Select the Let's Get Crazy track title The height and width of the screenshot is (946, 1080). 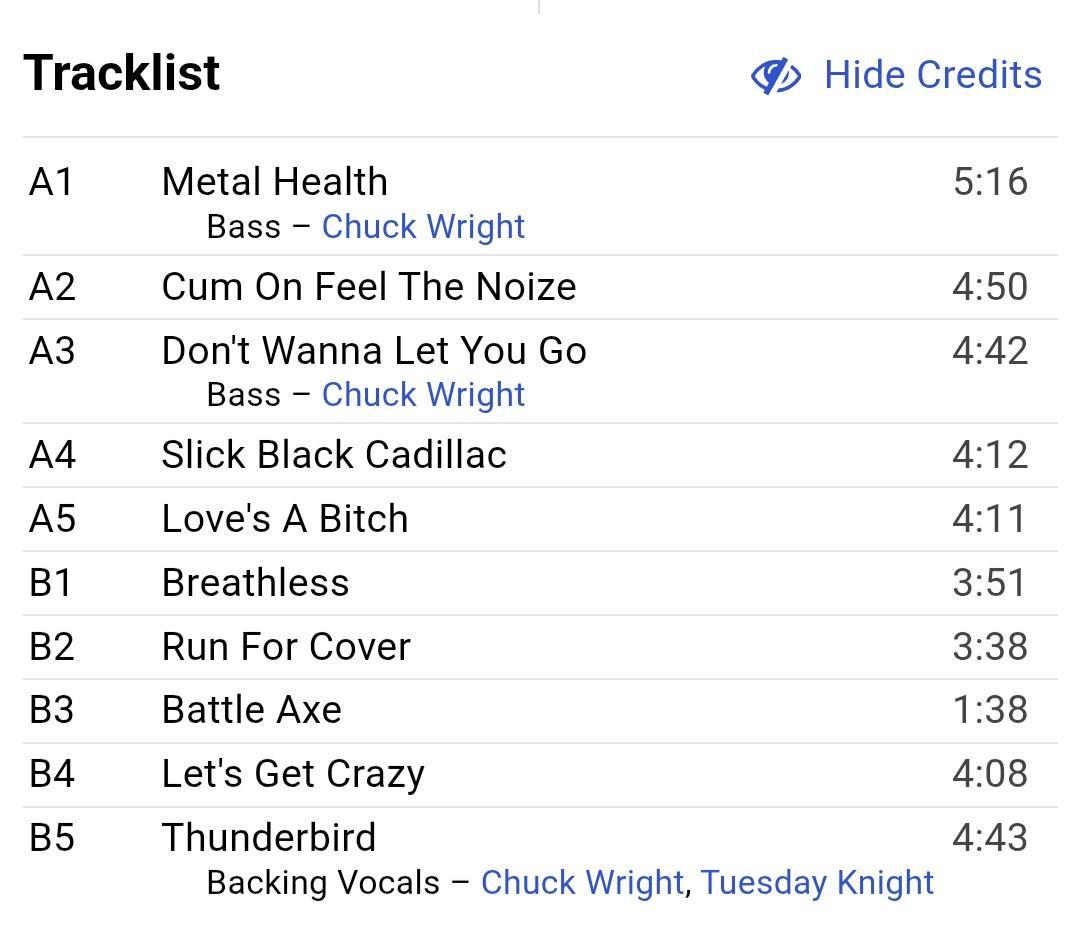(x=293, y=774)
